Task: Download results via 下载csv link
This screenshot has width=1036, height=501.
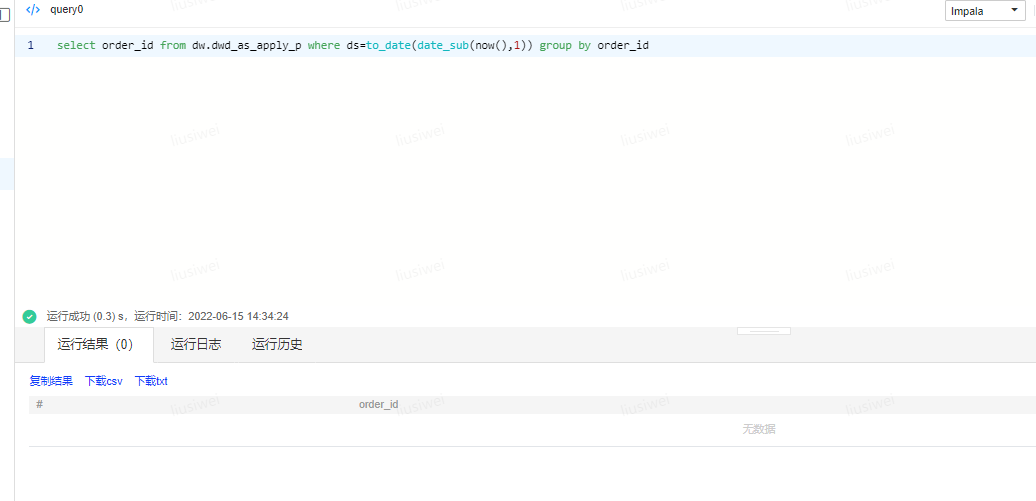Action: click(104, 381)
